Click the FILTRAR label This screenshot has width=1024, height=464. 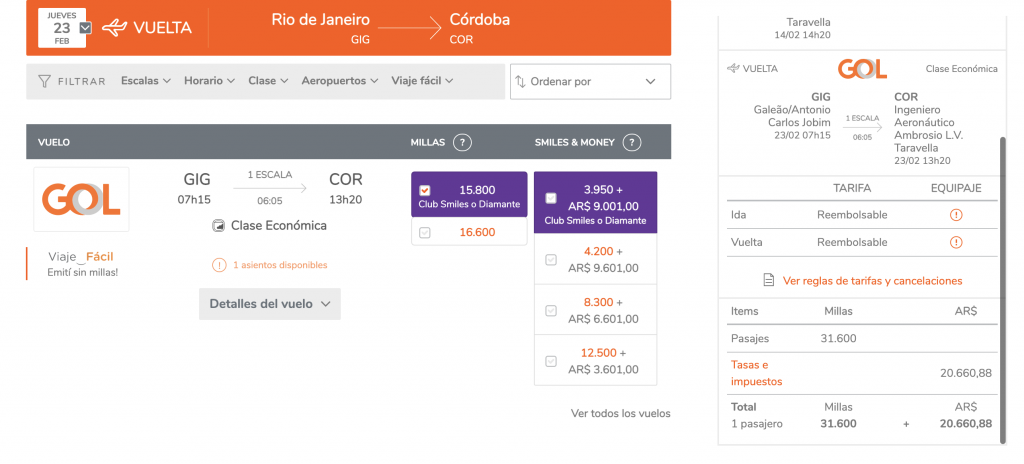pos(82,82)
